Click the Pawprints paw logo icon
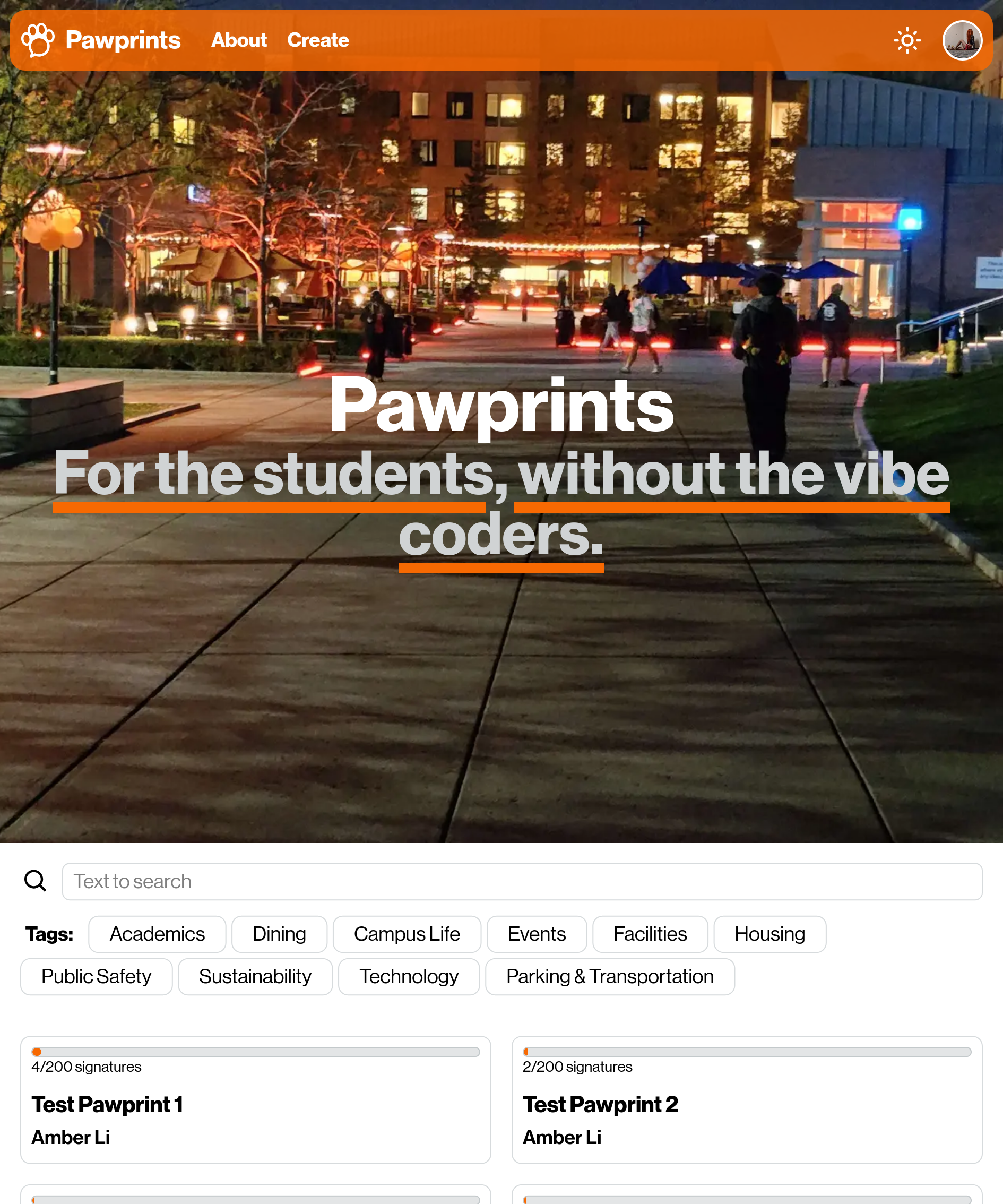The height and width of the screenshot is (1204, 1003). point(38,40)
